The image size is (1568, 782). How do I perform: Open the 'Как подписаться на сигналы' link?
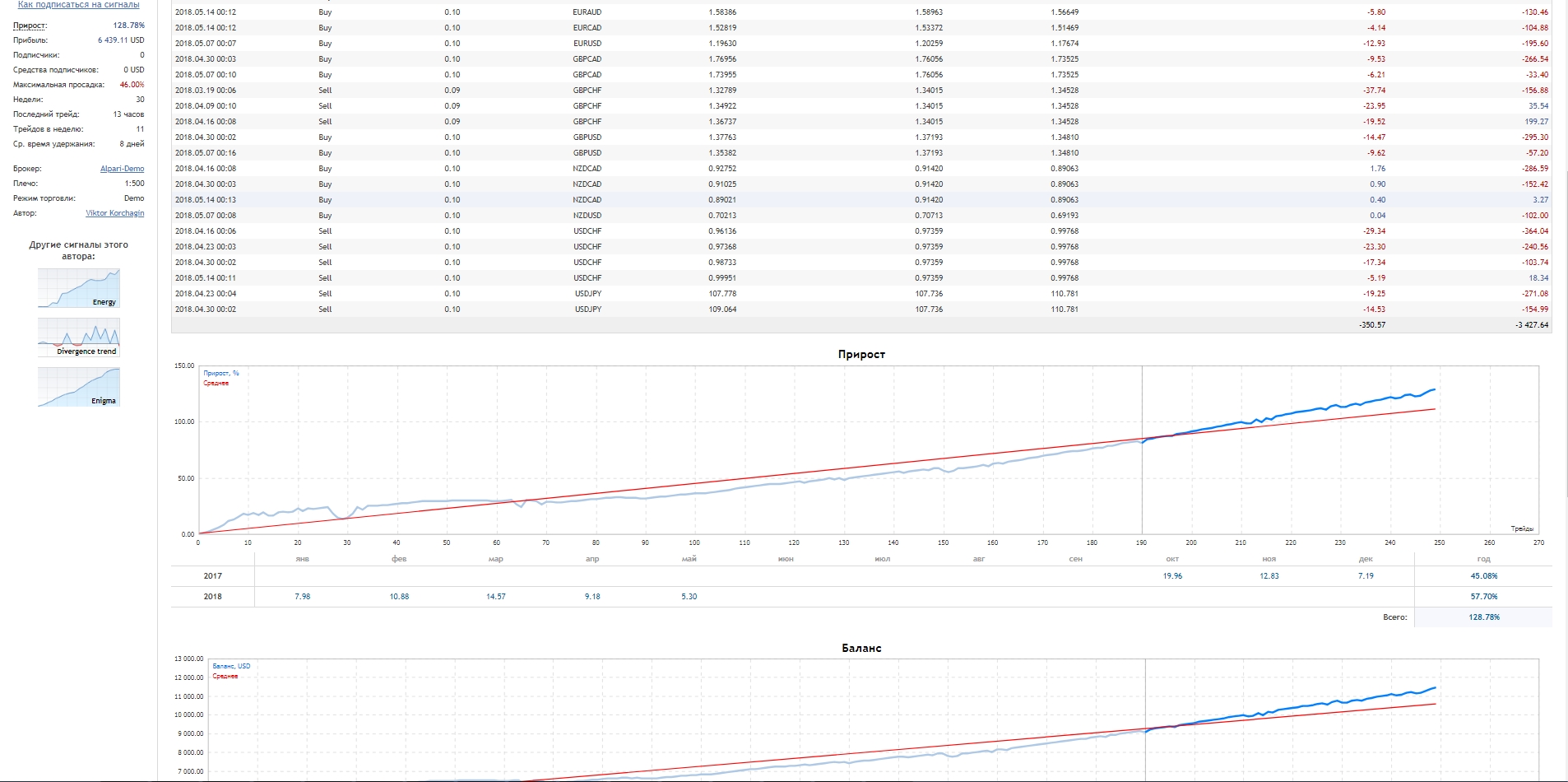tap(78, 5)
